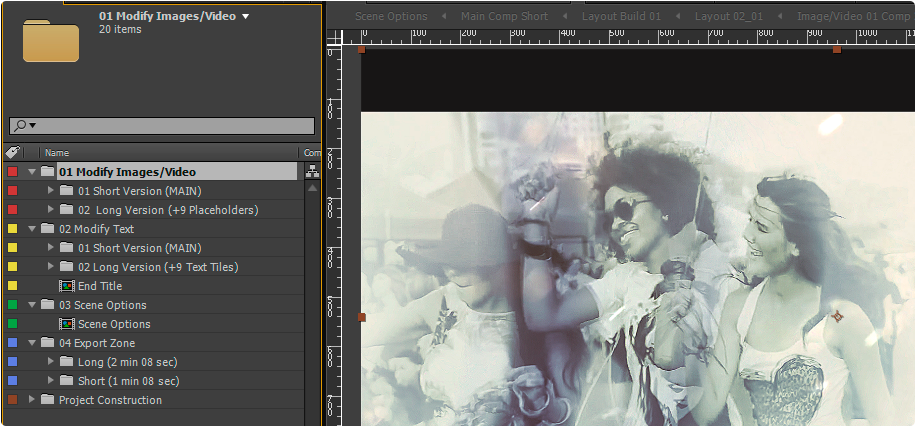Click the green label swatch of the 03 Scene Options folder
Viewport: 916px width, 428px height.
(x=13, y=305)
